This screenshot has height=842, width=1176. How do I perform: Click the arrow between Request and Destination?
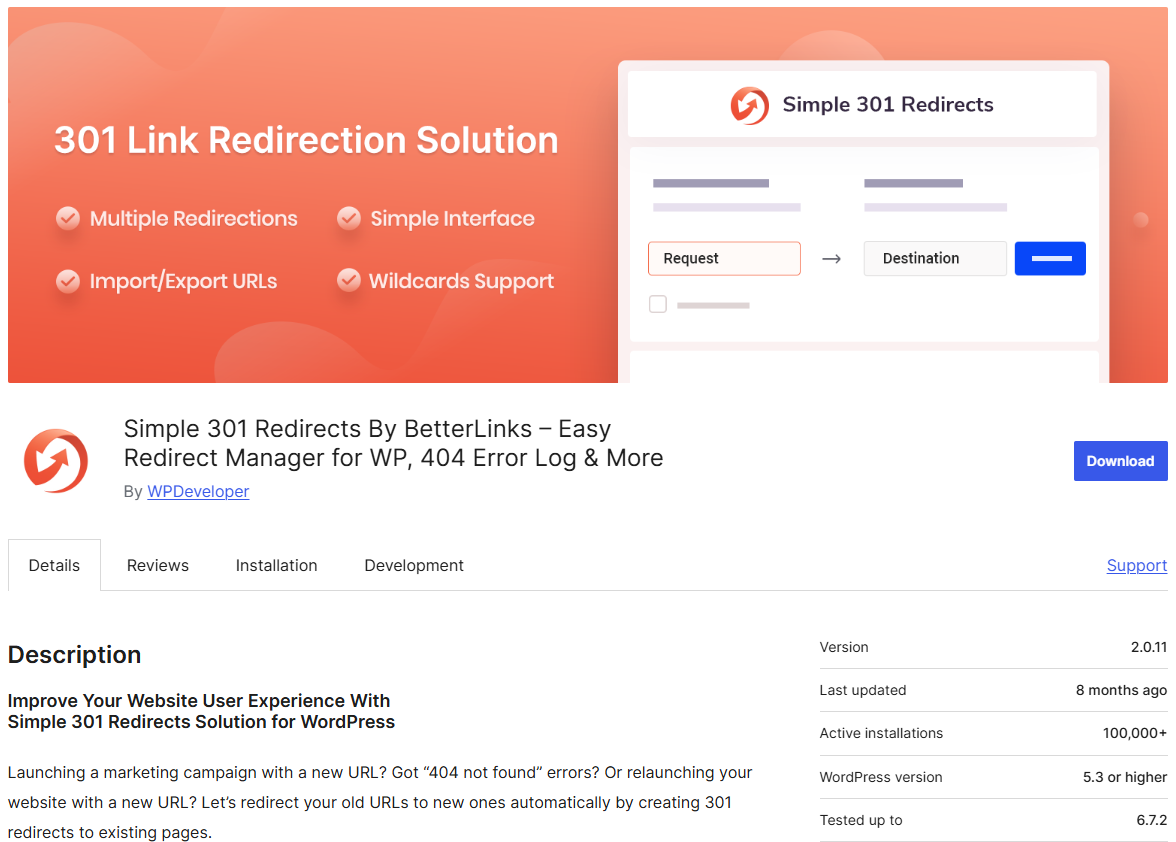tap(832, 259)
